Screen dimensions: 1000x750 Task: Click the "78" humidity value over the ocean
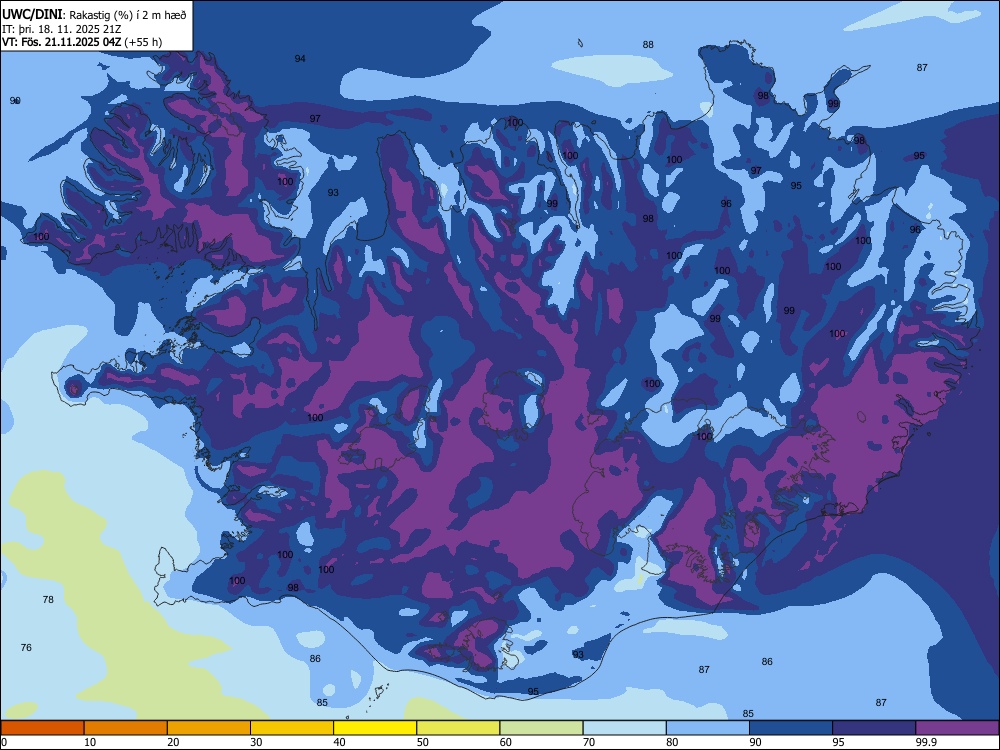coord(48,599)
